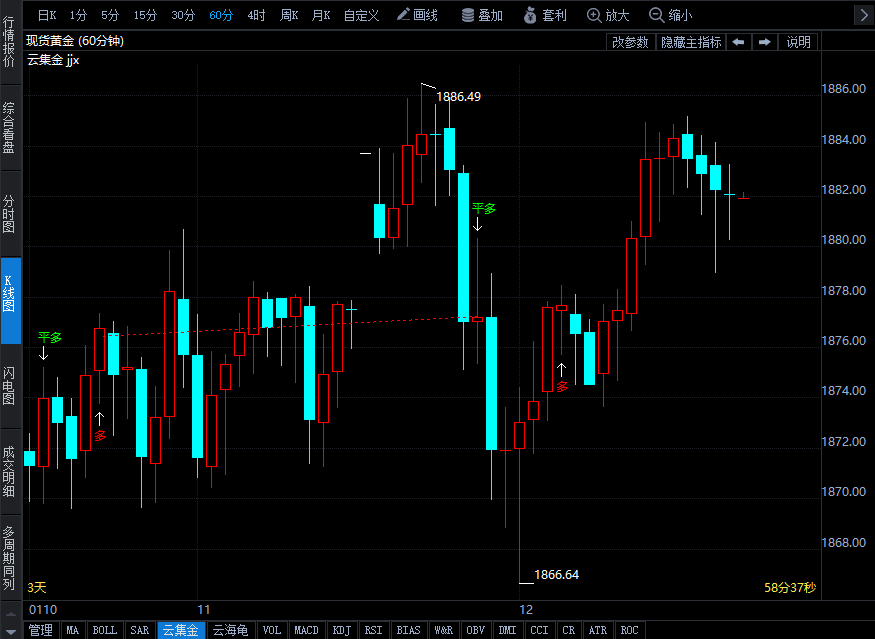875x639 pixels.
Task: Open 自定义 custom timeframe
Action: click(x=361, y=15)
